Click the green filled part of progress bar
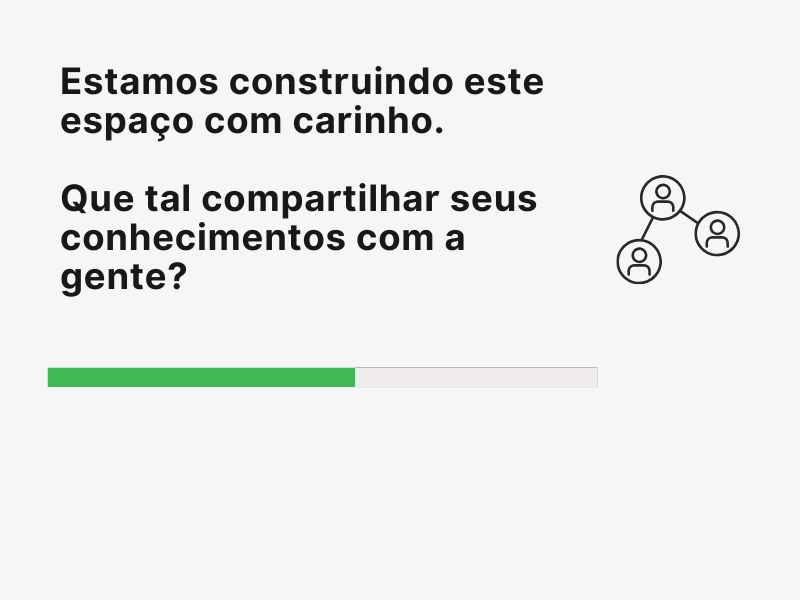The width and height of the screenshot is (800, 600). click(202, 378)
